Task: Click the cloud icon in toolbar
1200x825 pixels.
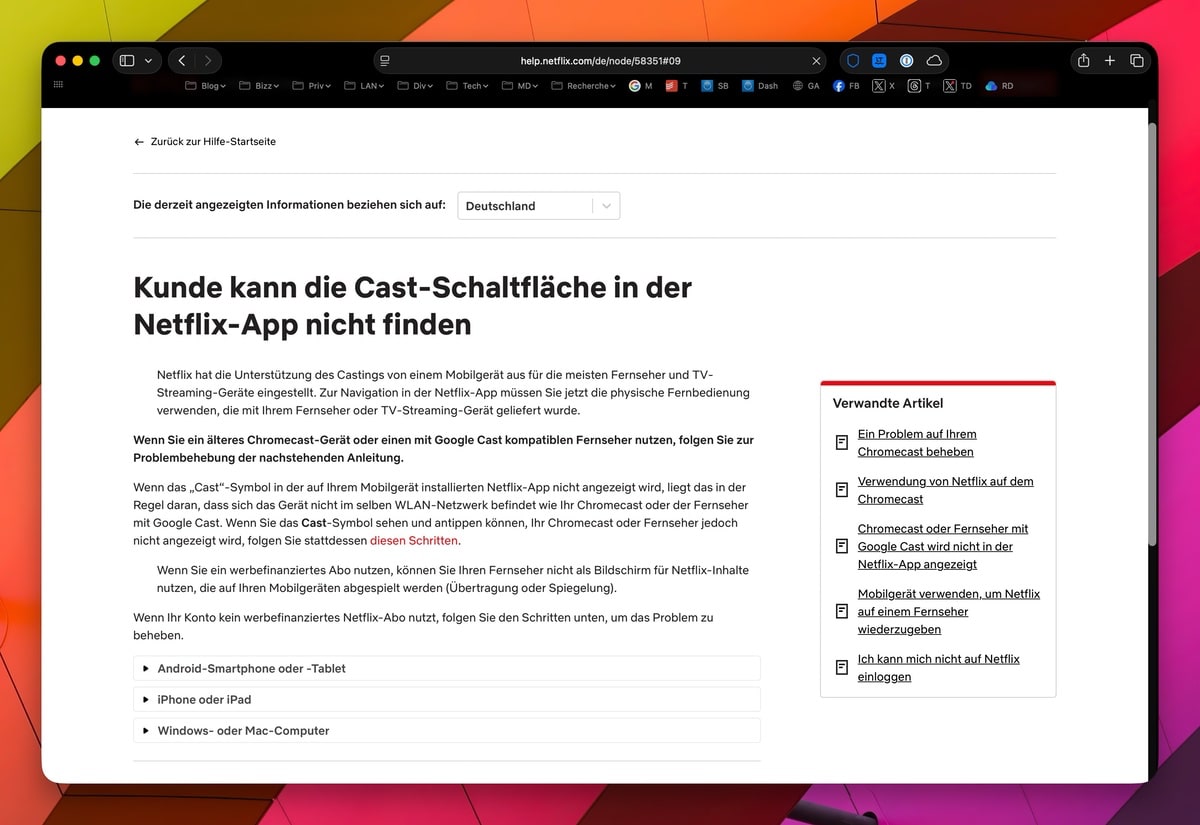Action: tap(934, 61)
